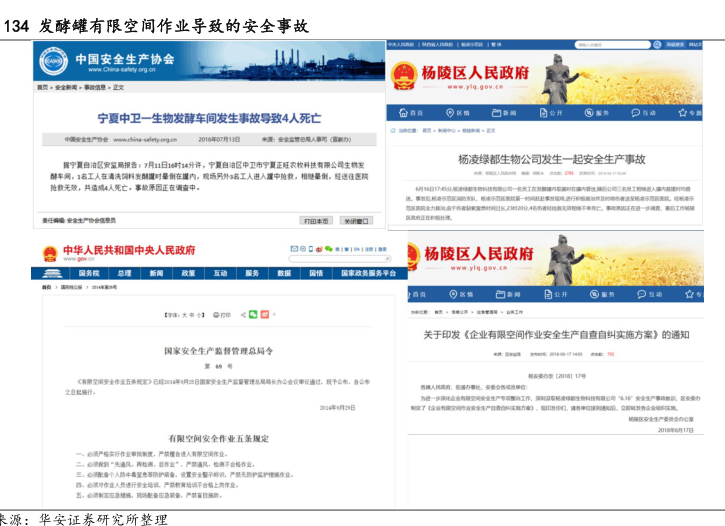The height and width of the screenshot is (526, 725).
Task: Click national emblem on gov.cn page header
Action: click(50, 253)
